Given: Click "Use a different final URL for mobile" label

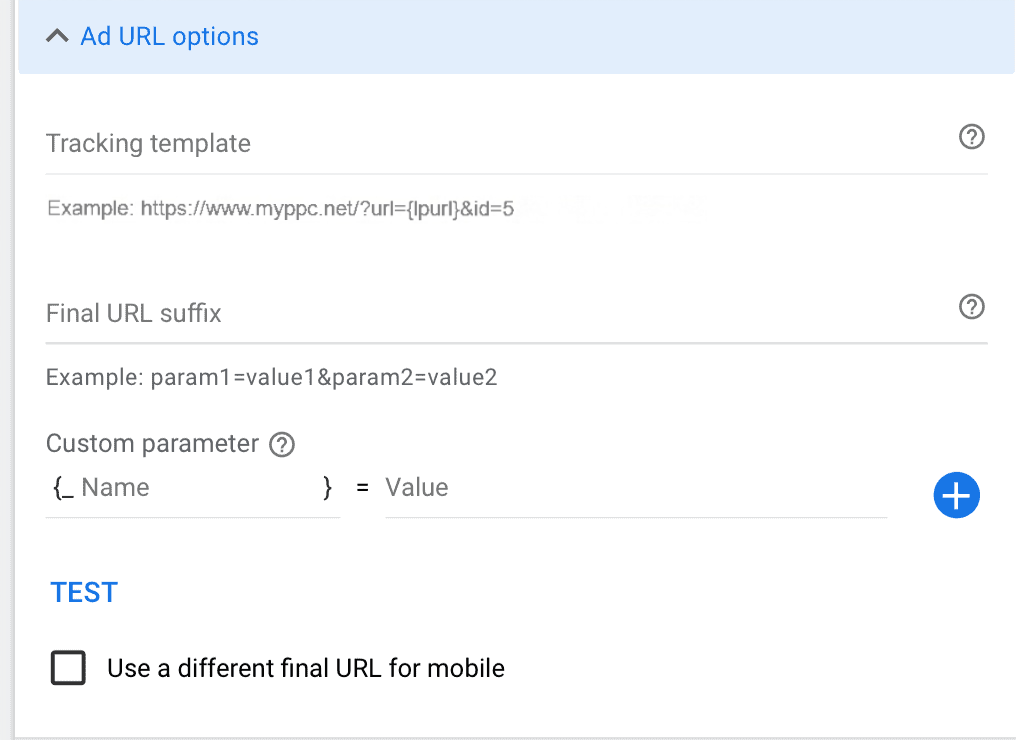Looking at the screenshot, I should pyautogui.click(x=306, y=668).
